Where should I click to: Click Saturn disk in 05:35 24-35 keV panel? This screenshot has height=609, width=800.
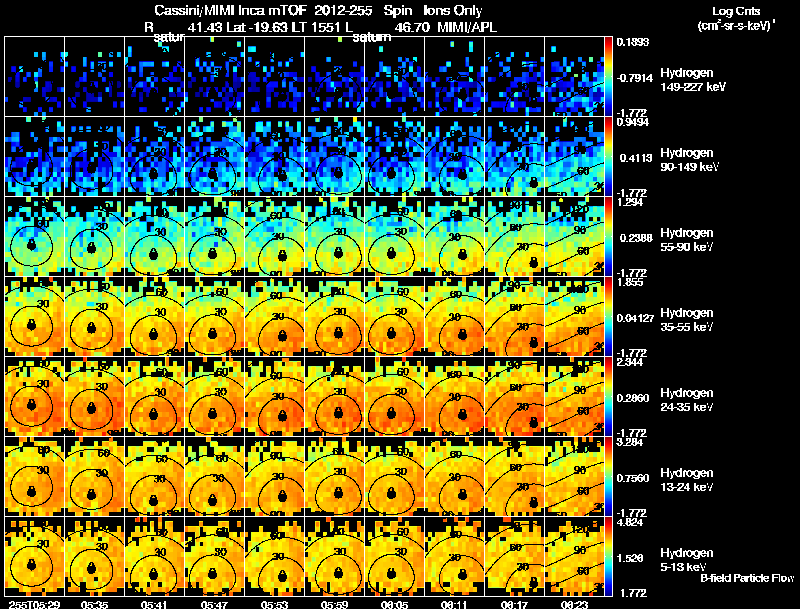pyautogui.click(x=91, y=408)
